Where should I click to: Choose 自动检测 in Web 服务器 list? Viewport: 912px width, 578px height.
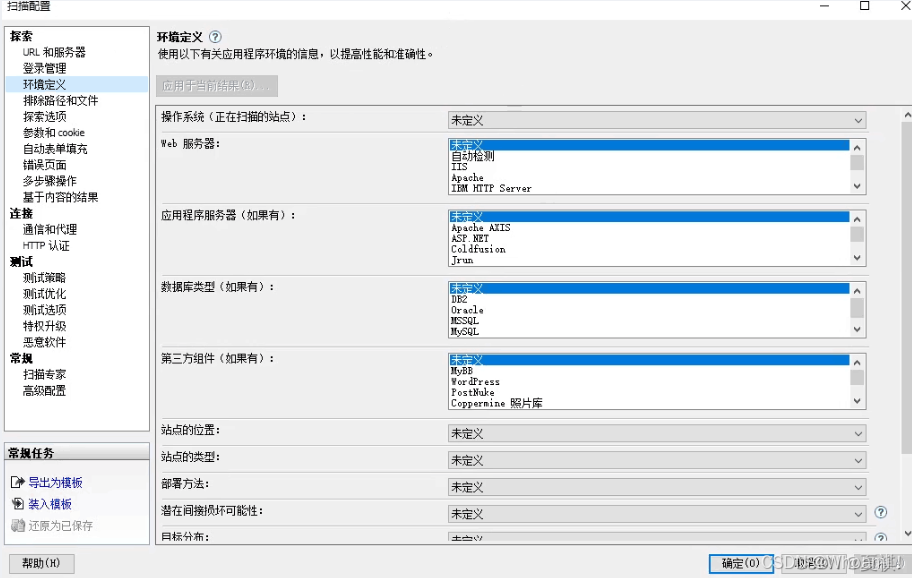click(x=473, y=156)
